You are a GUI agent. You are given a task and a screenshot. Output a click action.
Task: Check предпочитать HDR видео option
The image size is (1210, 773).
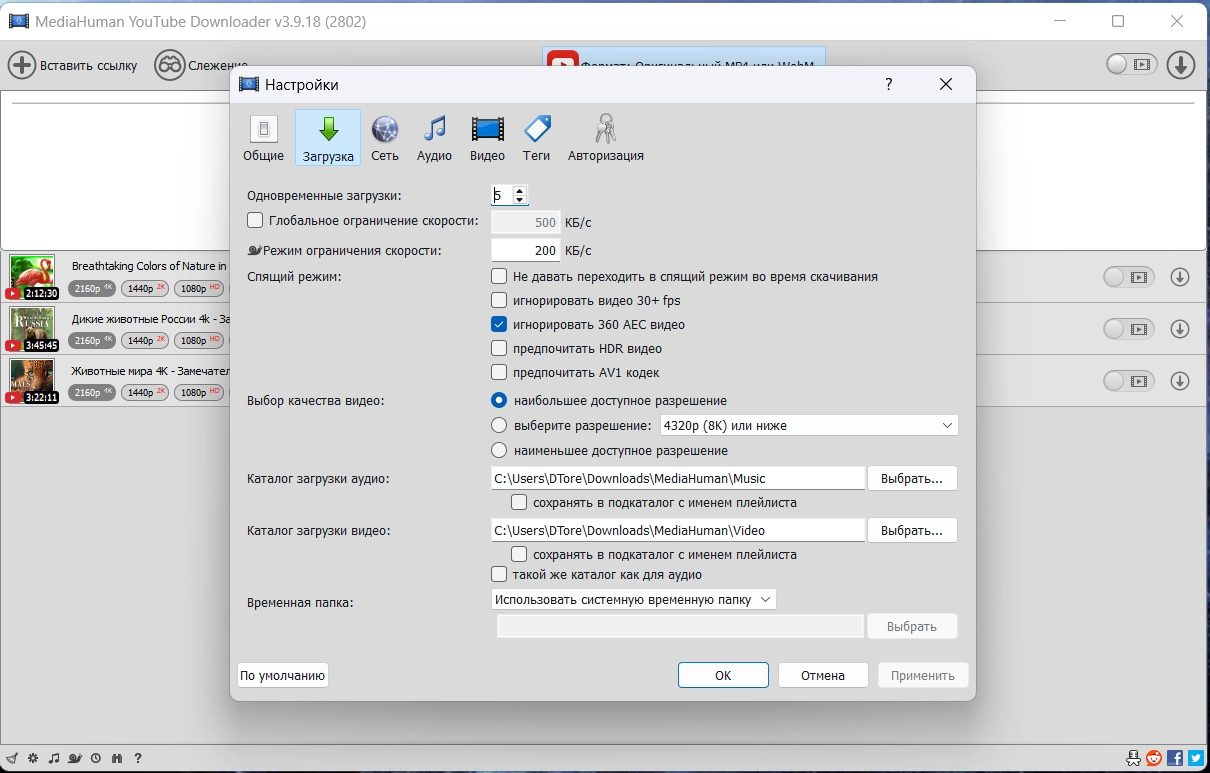click(499, 349)
